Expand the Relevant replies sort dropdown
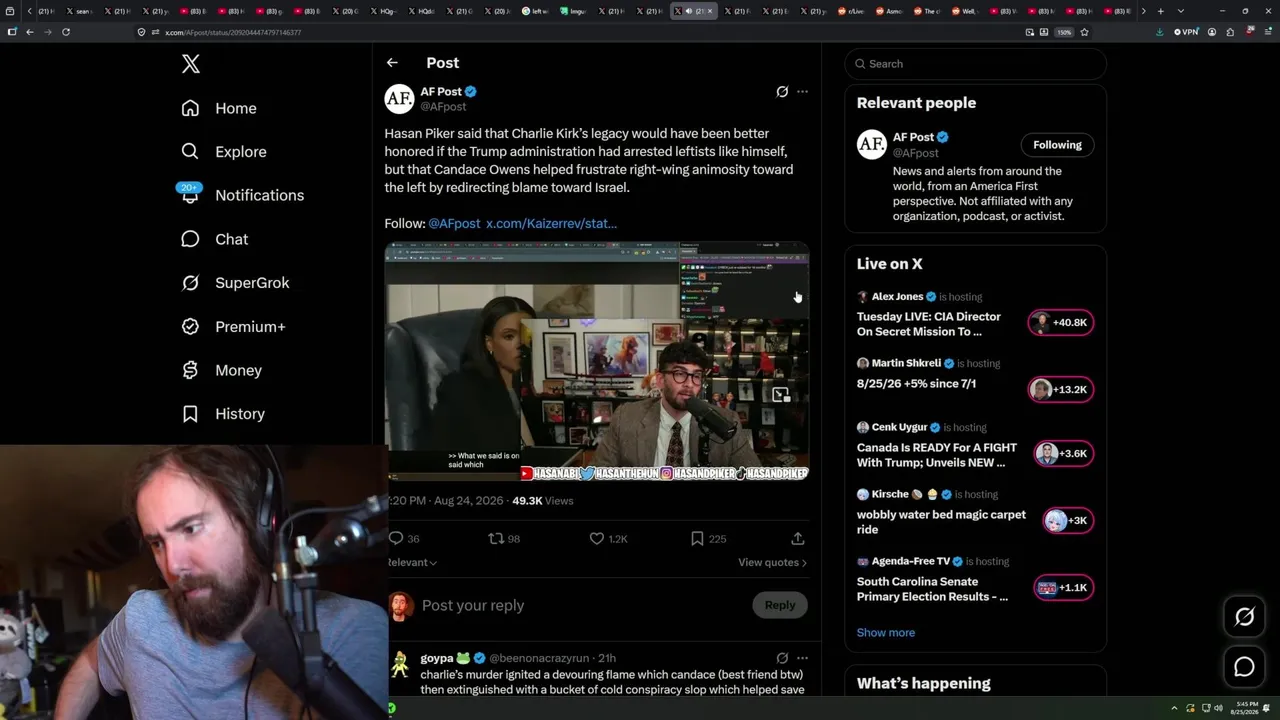Image resolution: width=1280 pixels, height=720 pixels. coord(412,562)
